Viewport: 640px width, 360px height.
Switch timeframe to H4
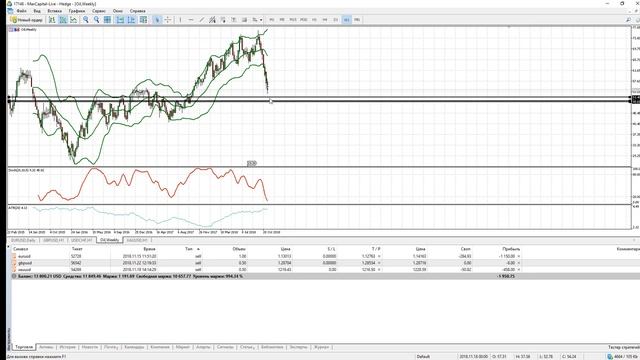tap(325, 20)
